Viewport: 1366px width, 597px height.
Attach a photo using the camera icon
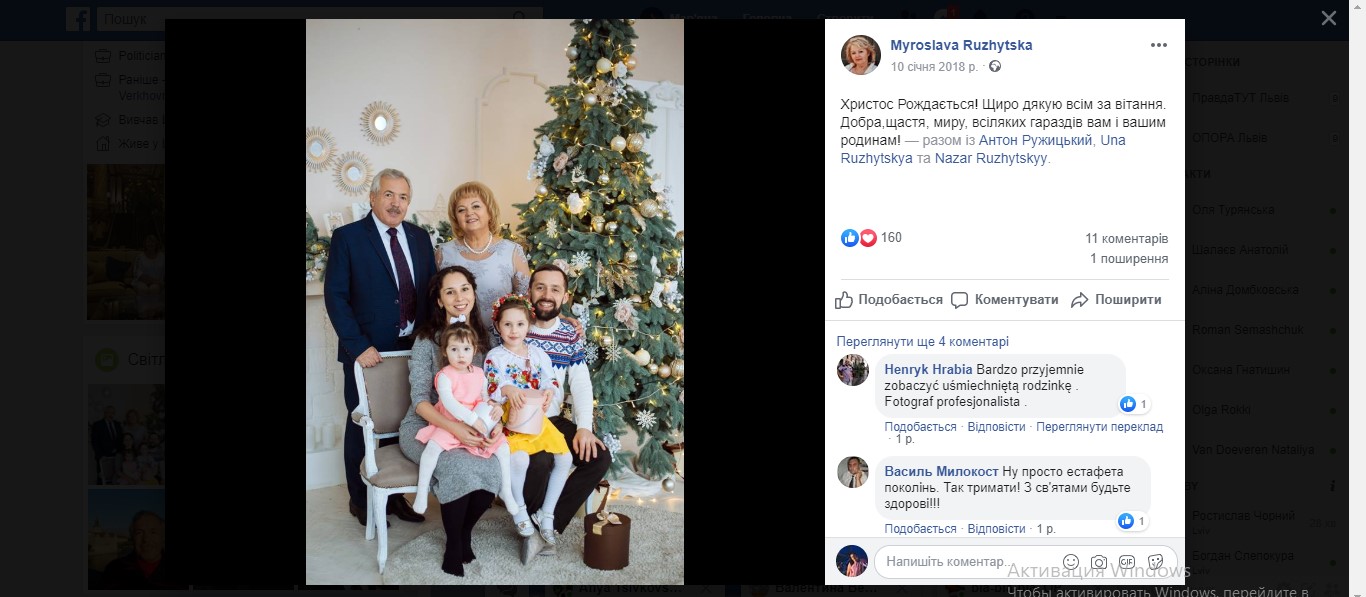tap(1099, 562)
